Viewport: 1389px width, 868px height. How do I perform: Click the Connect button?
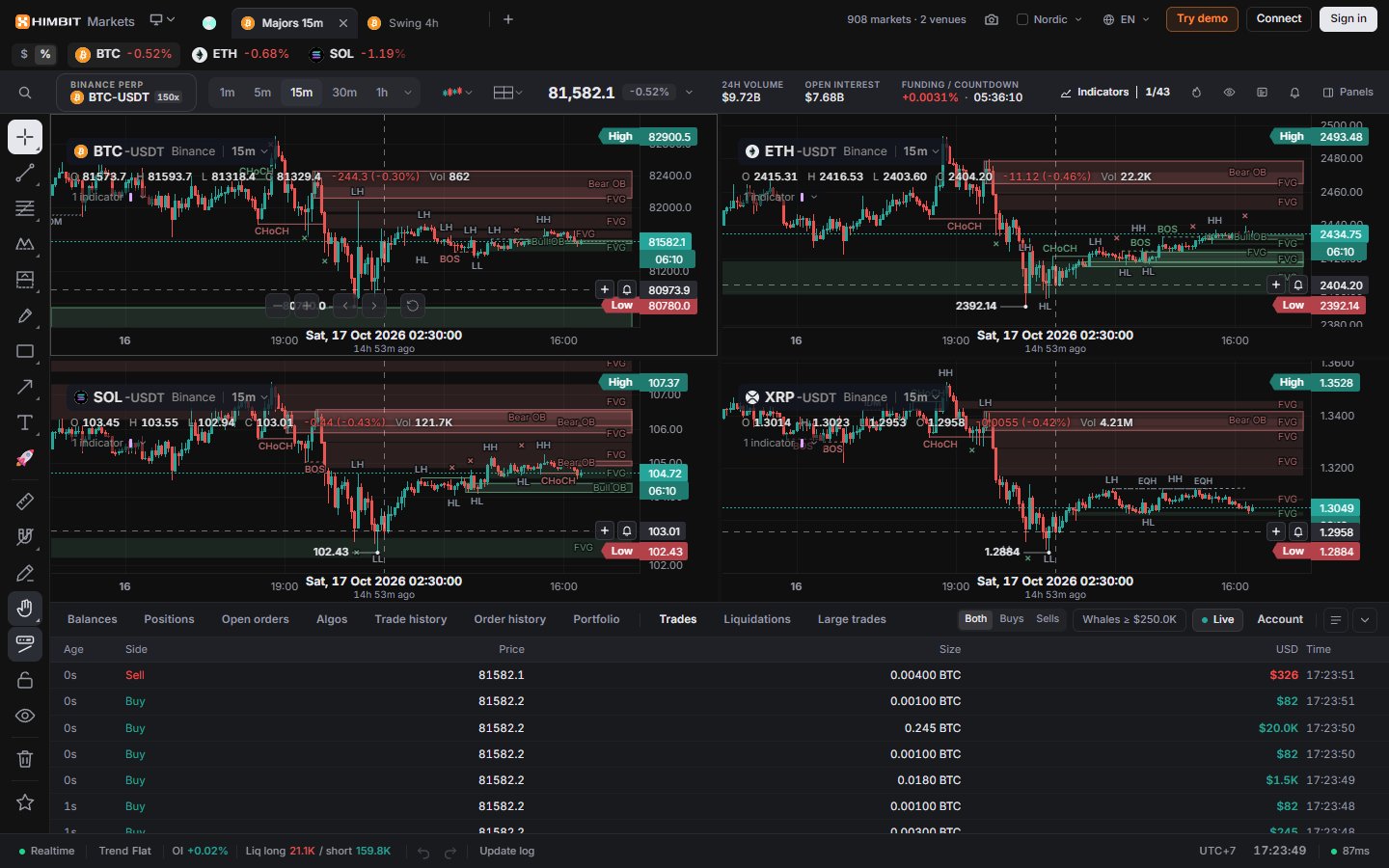1279,19
